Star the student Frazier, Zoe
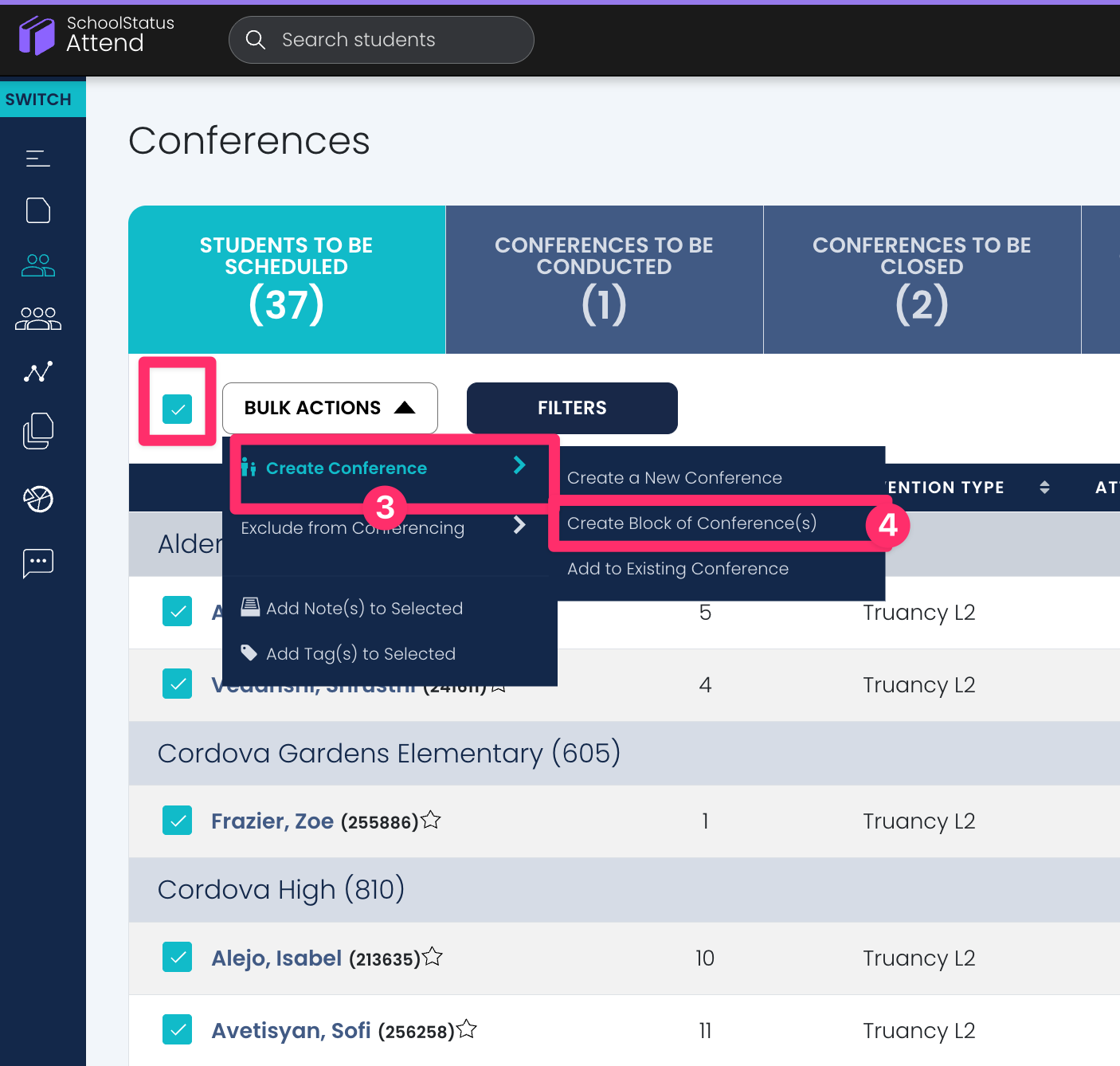The width and height of the screenshot is (1120, 1066). (431, 820)
